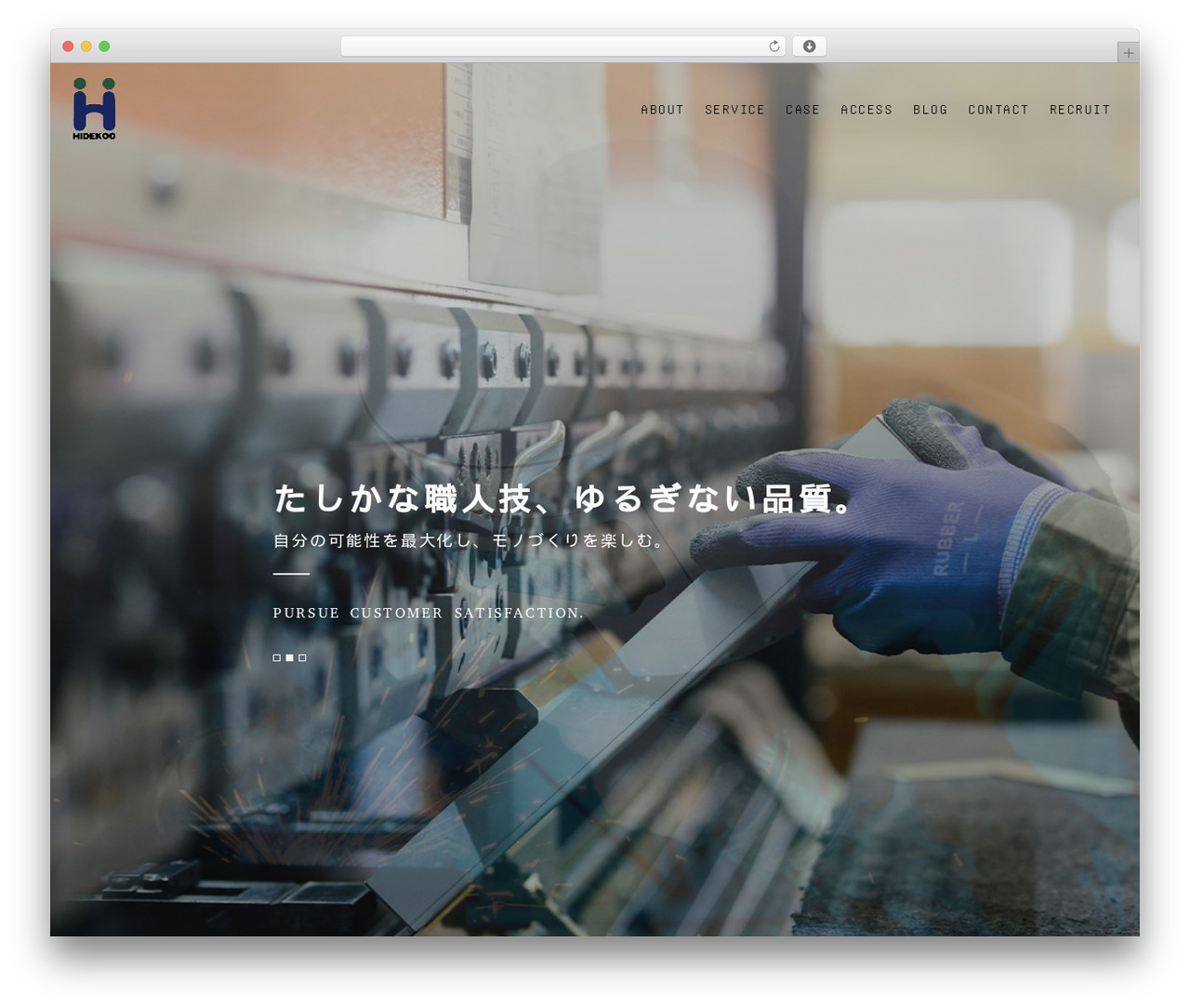Viewport: 1190px width, 1008px height.
Task: Reload the page with the refresh icon
Action: coord(774,46)
